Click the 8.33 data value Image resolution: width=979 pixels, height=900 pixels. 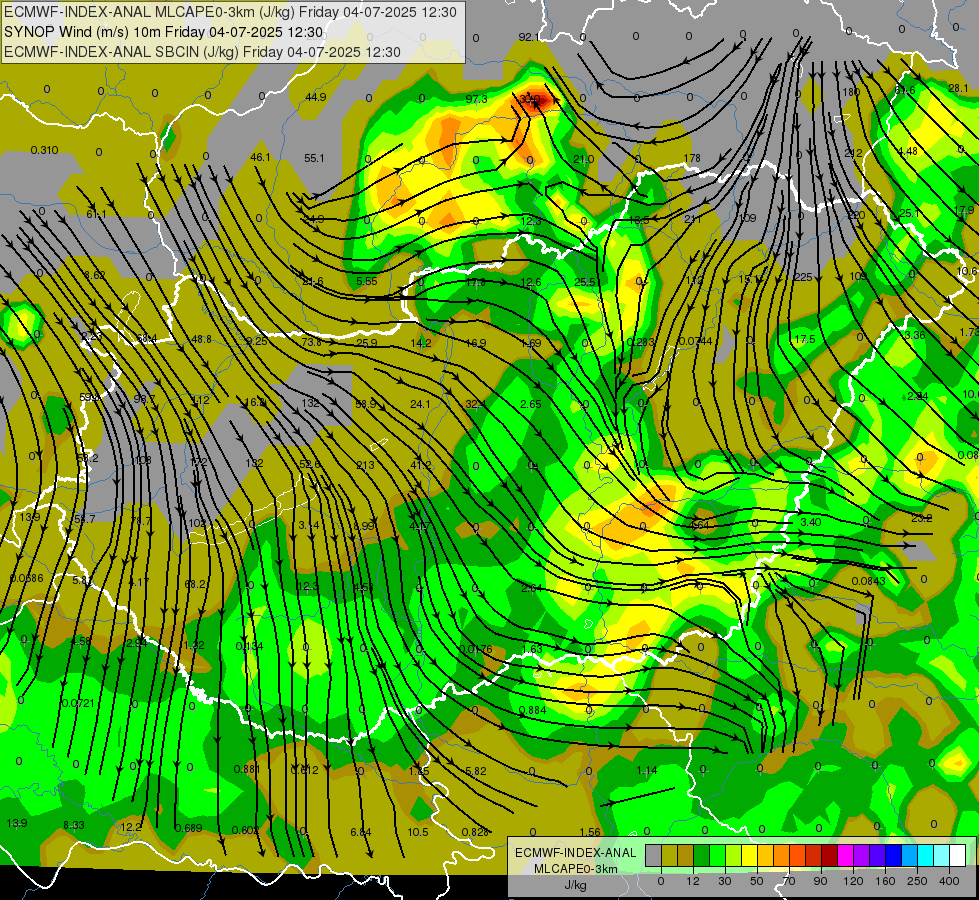[74, 825]
